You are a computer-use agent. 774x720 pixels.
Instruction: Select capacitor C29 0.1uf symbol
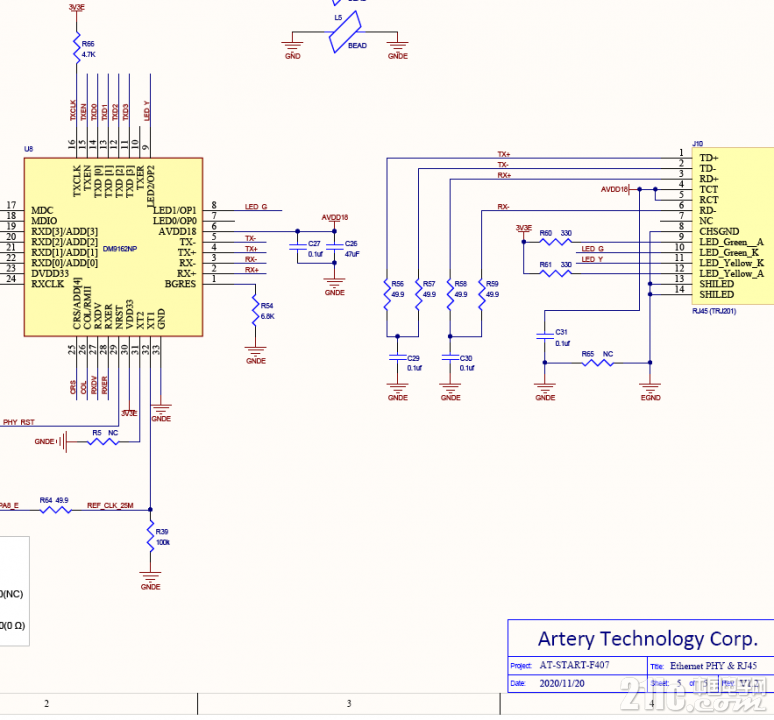(x=397, y=358)
